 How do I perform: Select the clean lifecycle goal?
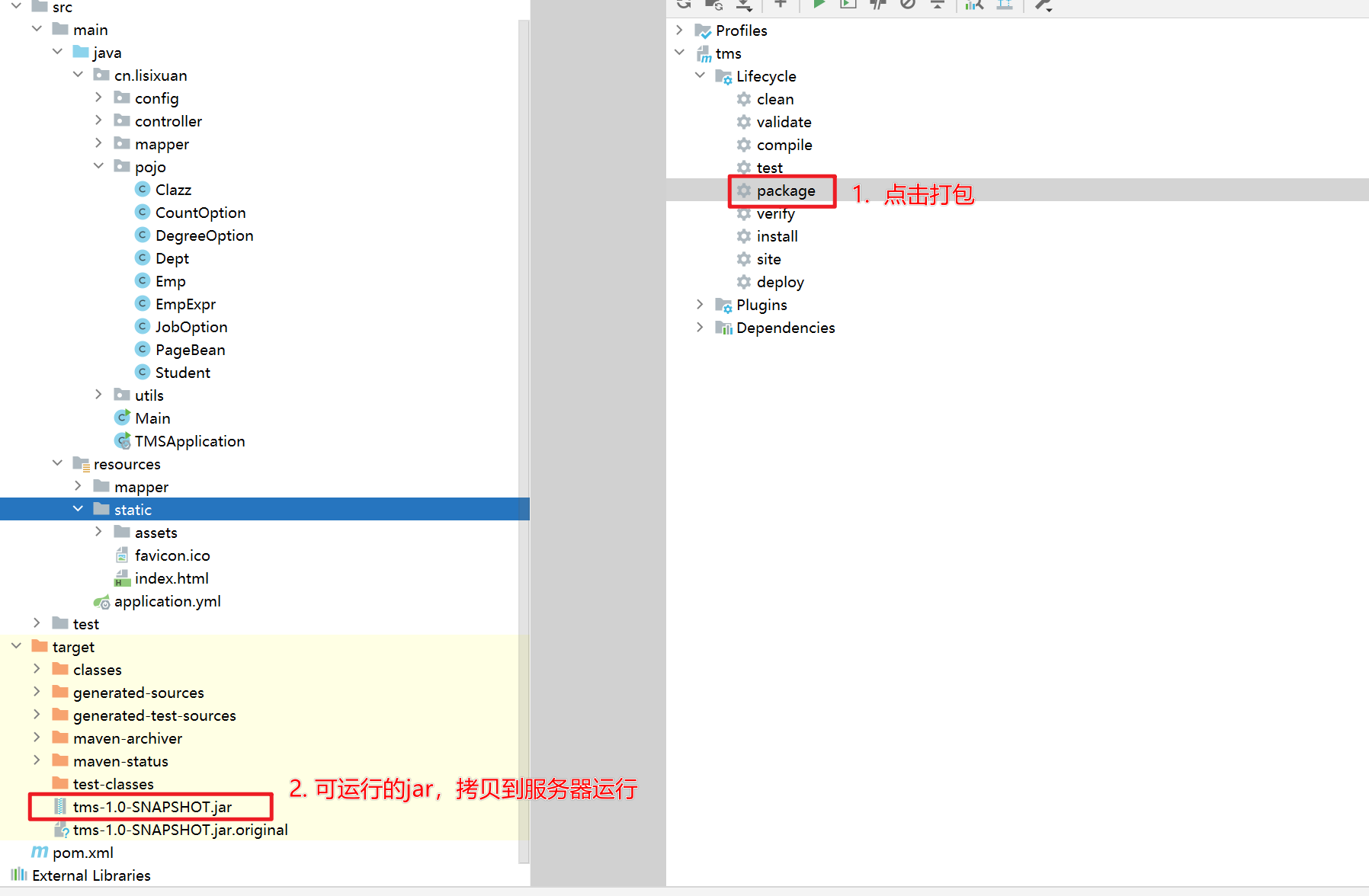(x=774, y=99)
